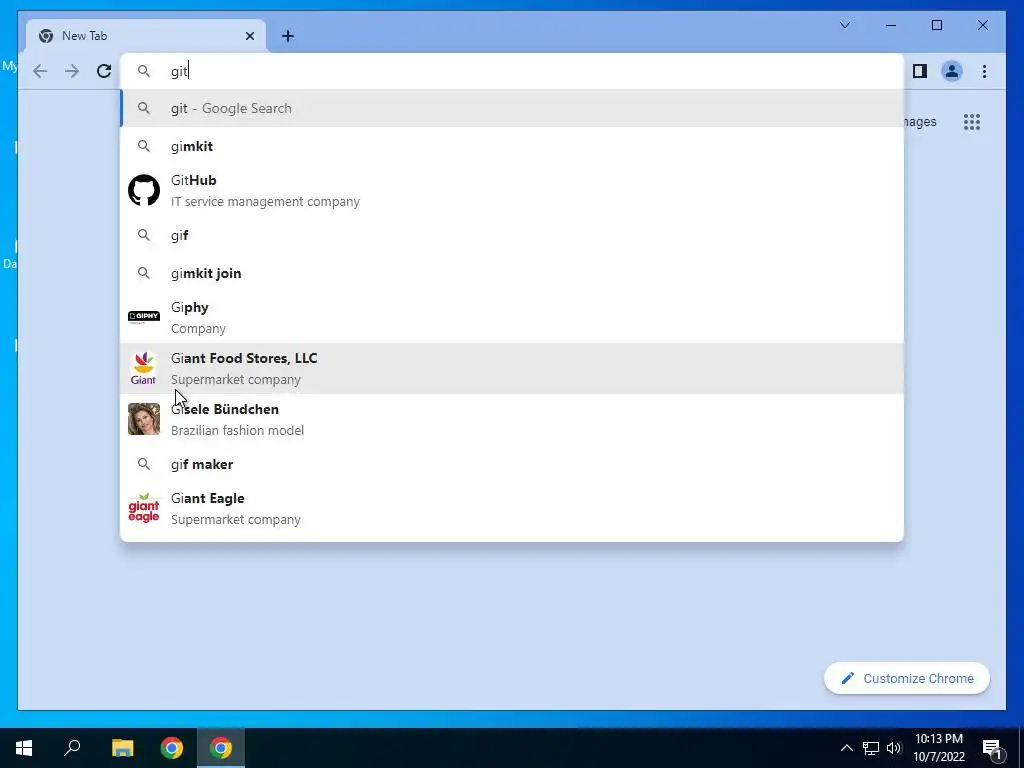
Task: Open the taskbar clock and date
Action: (938, 748)
